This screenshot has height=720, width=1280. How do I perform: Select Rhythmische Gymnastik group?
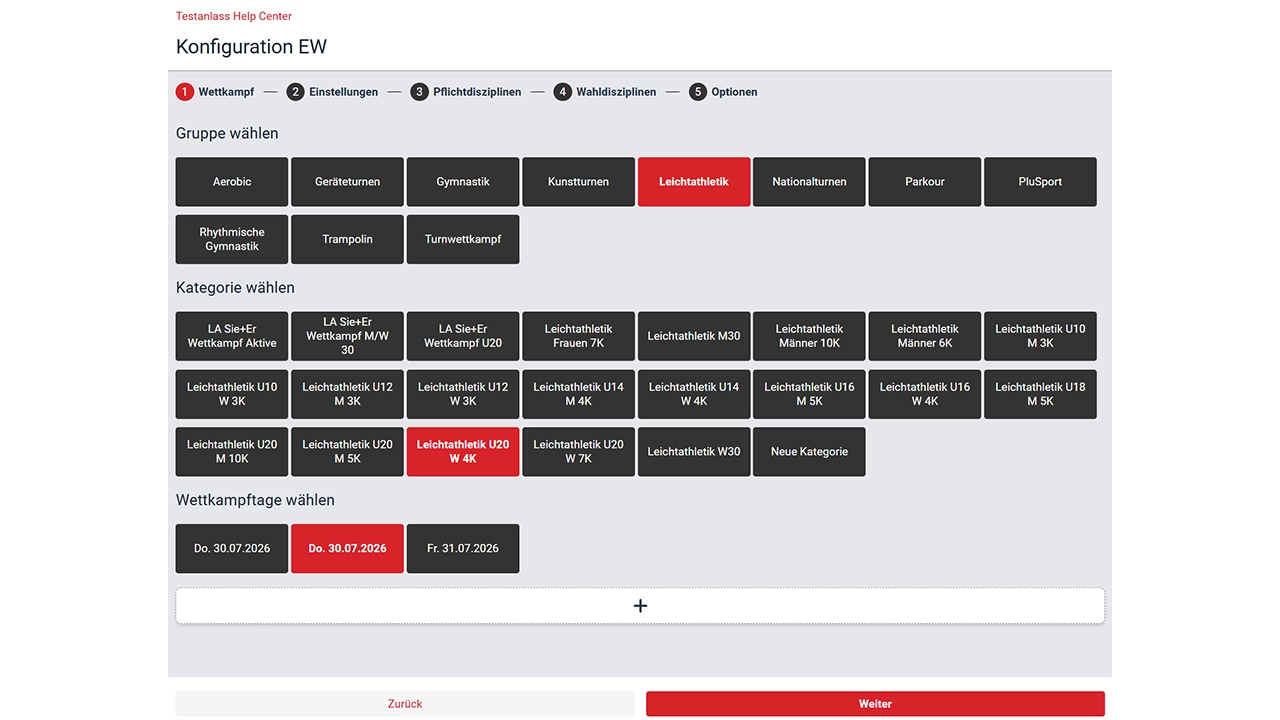232,240
